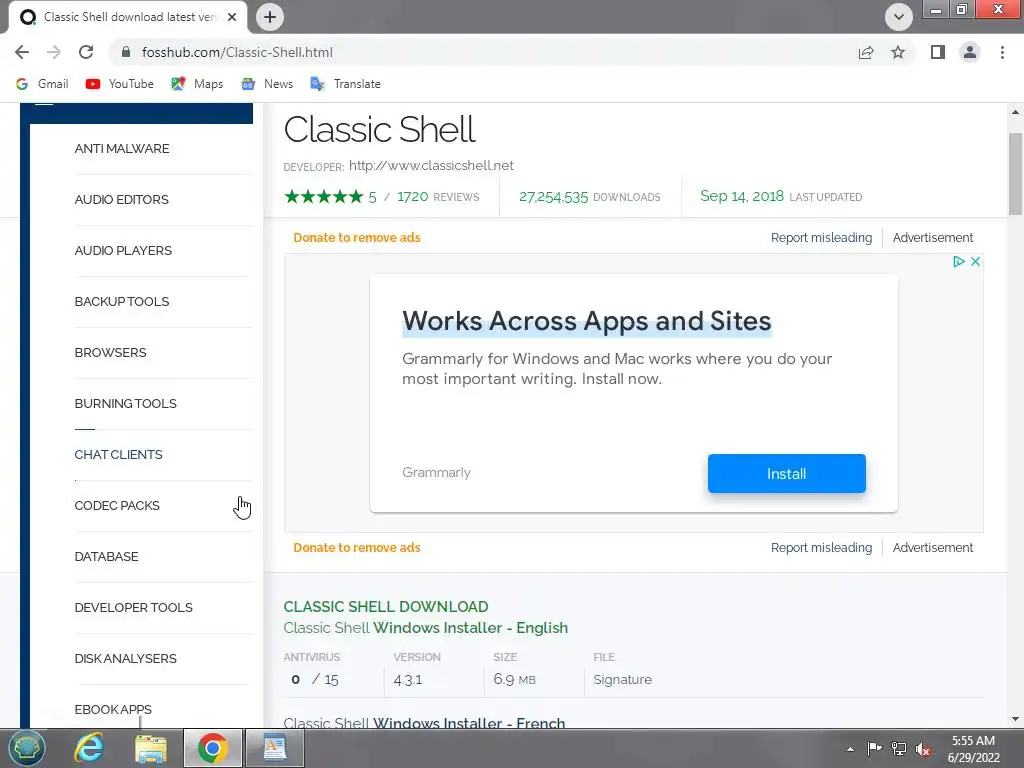Image resolution: width=1024 pixels, height=768 pixels.
Task: Open the Database category
Action: (106, 556)
